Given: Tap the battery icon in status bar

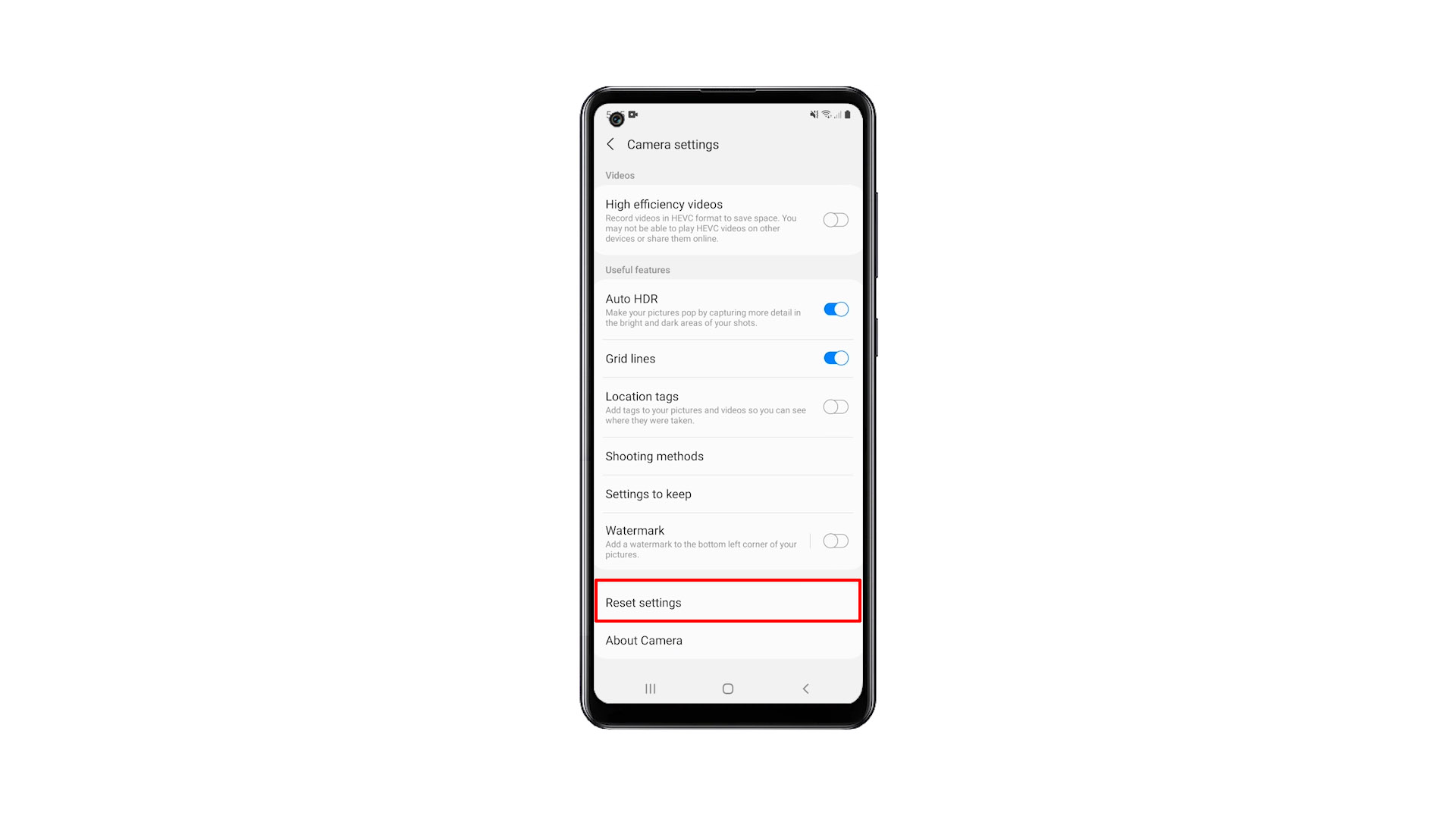Looking at the screenshot, I should click(846, 114).
